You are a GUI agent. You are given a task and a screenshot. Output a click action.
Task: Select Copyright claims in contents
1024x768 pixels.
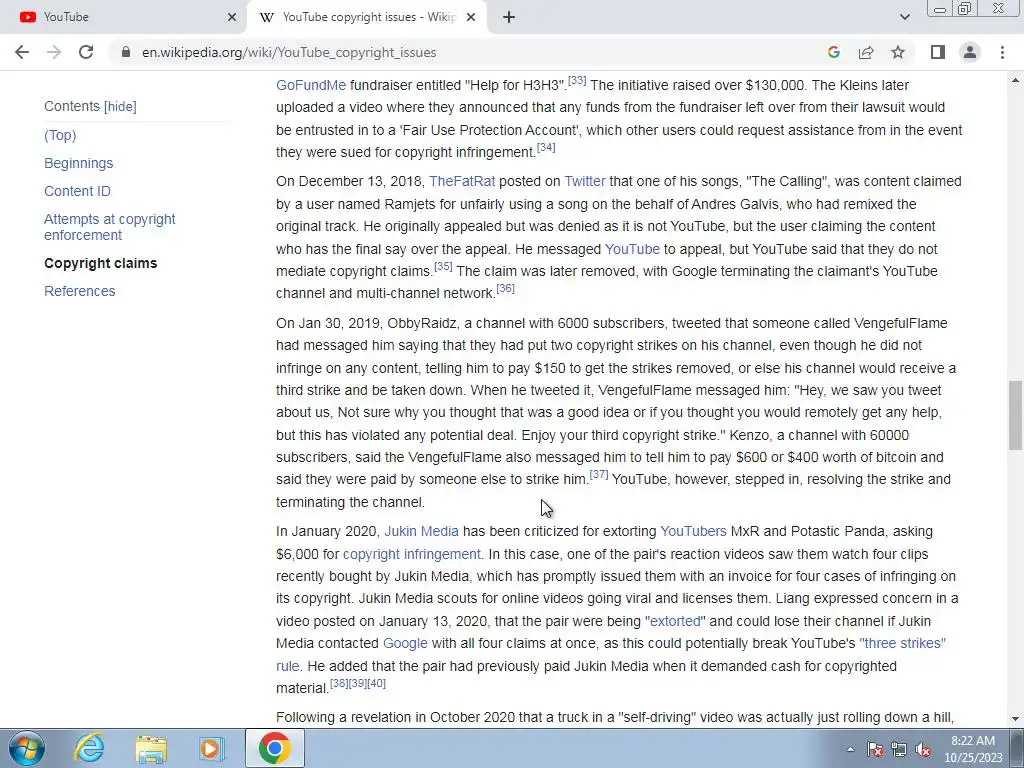pos(101,263)
